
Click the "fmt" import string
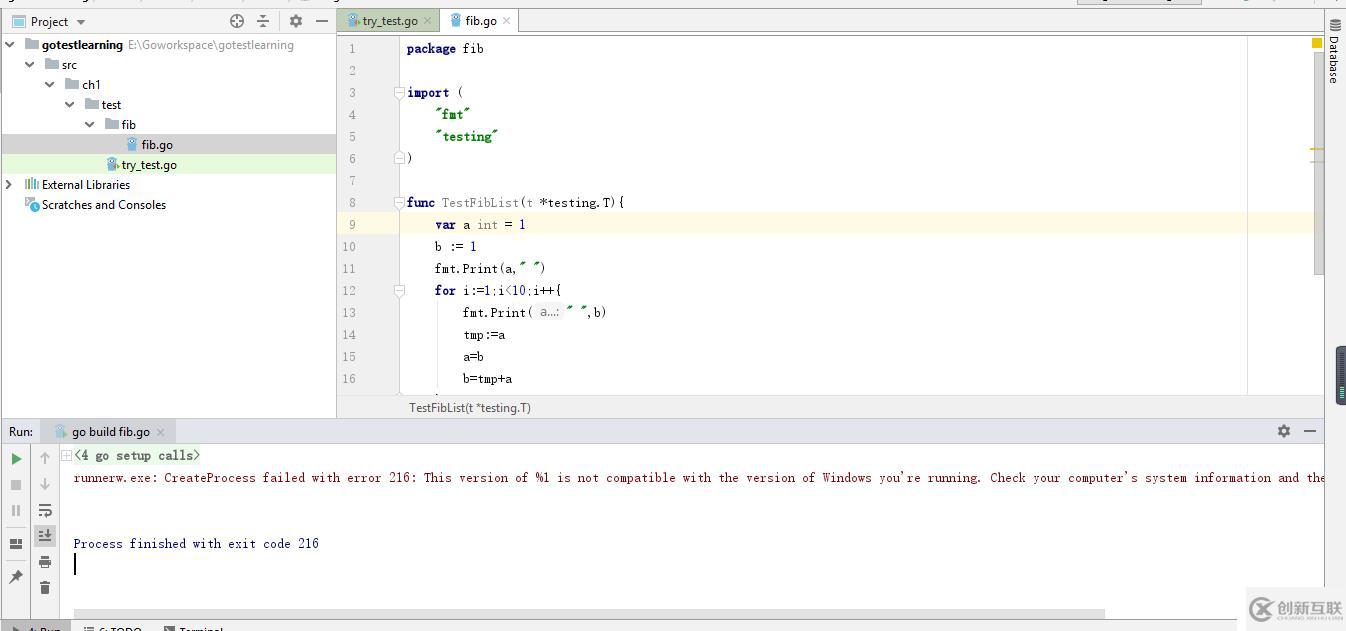pos(453,114)
